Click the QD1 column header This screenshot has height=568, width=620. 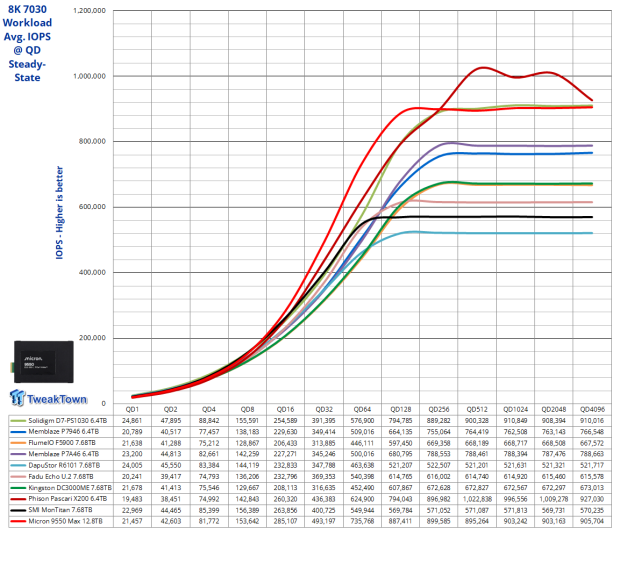tap(131, 409)
